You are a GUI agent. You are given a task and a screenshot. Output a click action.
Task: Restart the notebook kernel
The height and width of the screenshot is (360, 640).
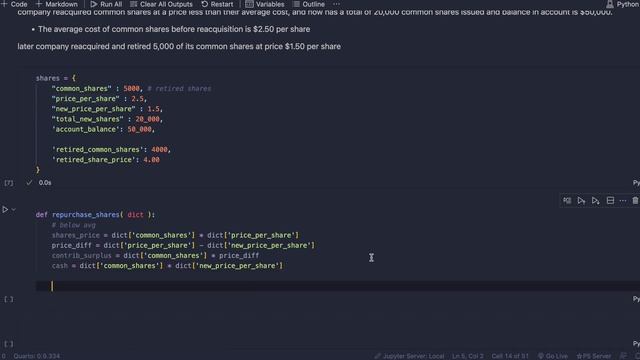(x=218, y=4)
